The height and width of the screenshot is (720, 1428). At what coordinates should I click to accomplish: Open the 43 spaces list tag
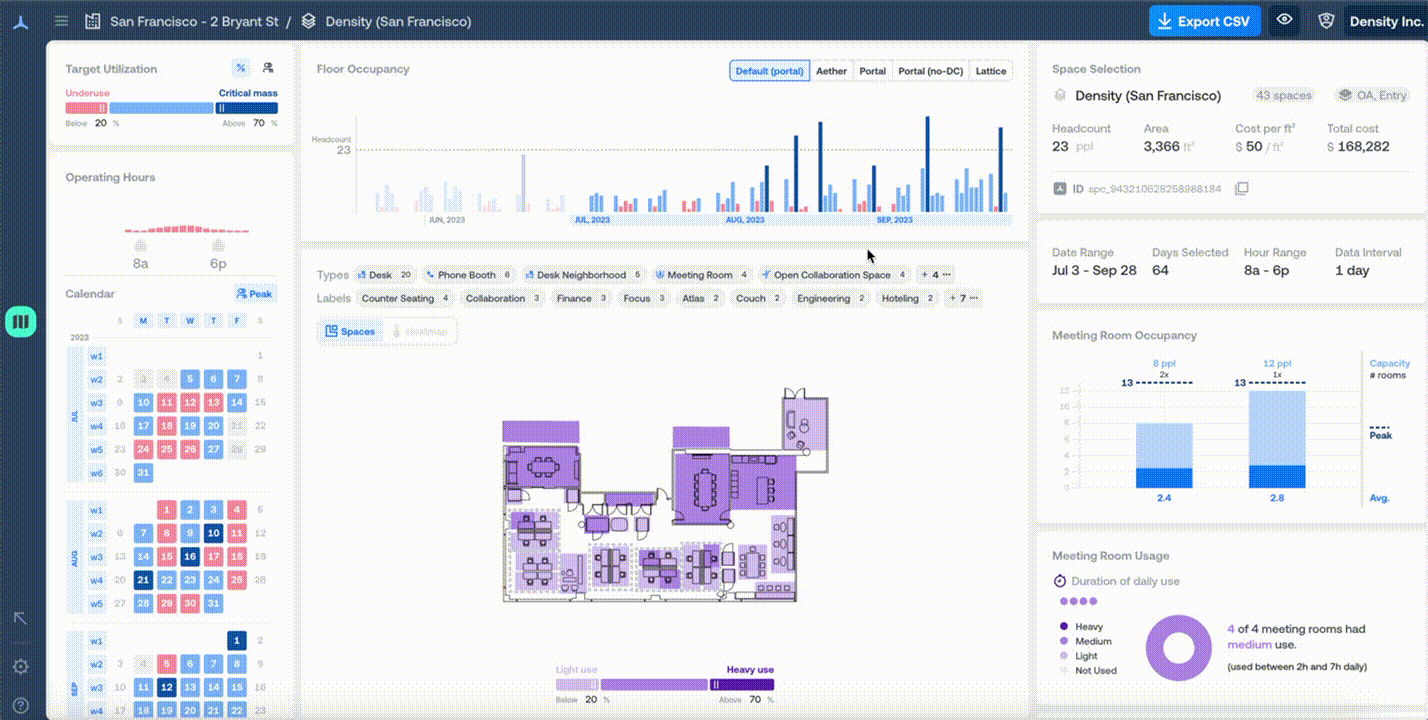[1284, 96]
